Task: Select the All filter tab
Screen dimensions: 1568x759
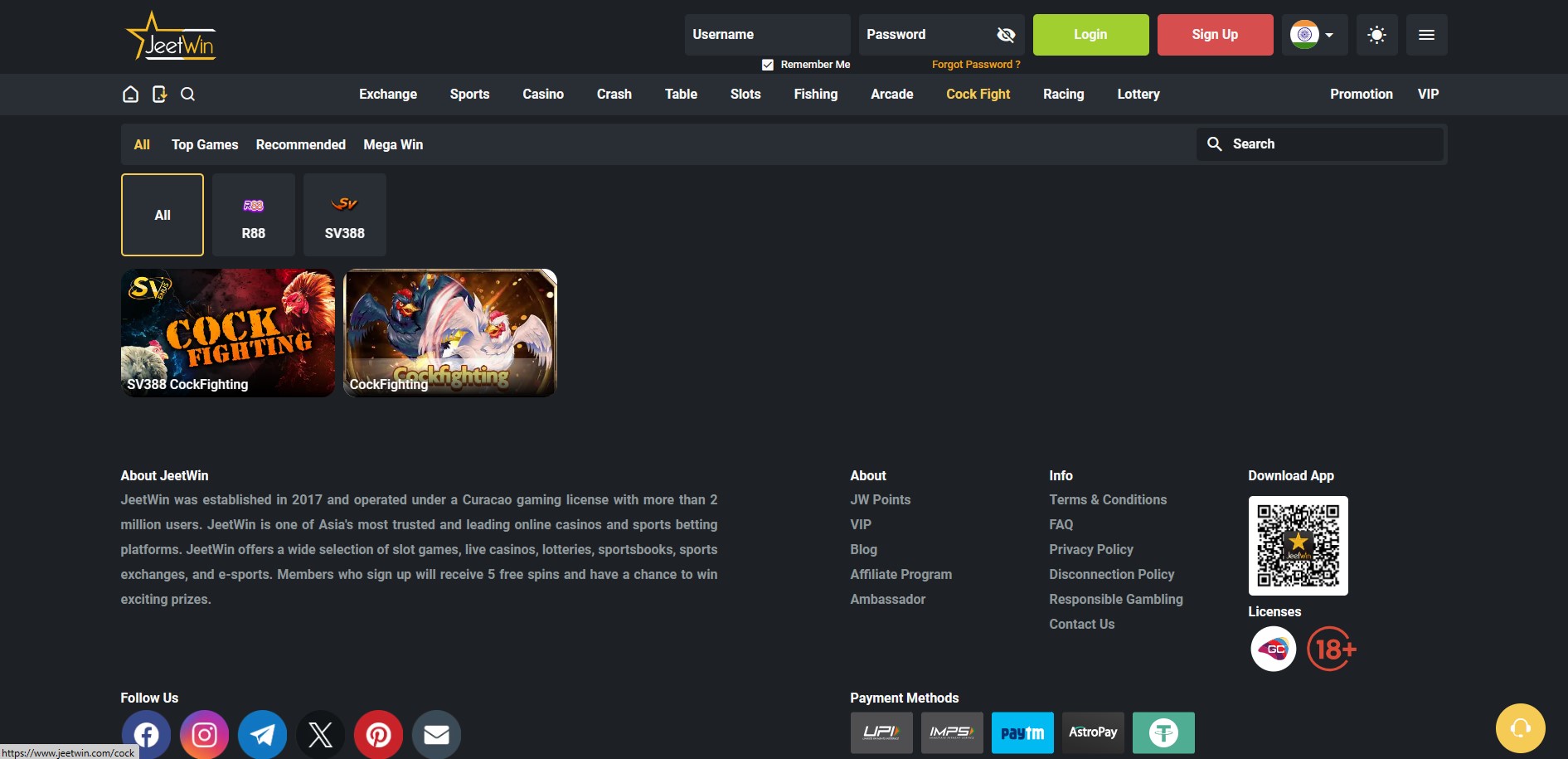Action: tap(142, 144)
